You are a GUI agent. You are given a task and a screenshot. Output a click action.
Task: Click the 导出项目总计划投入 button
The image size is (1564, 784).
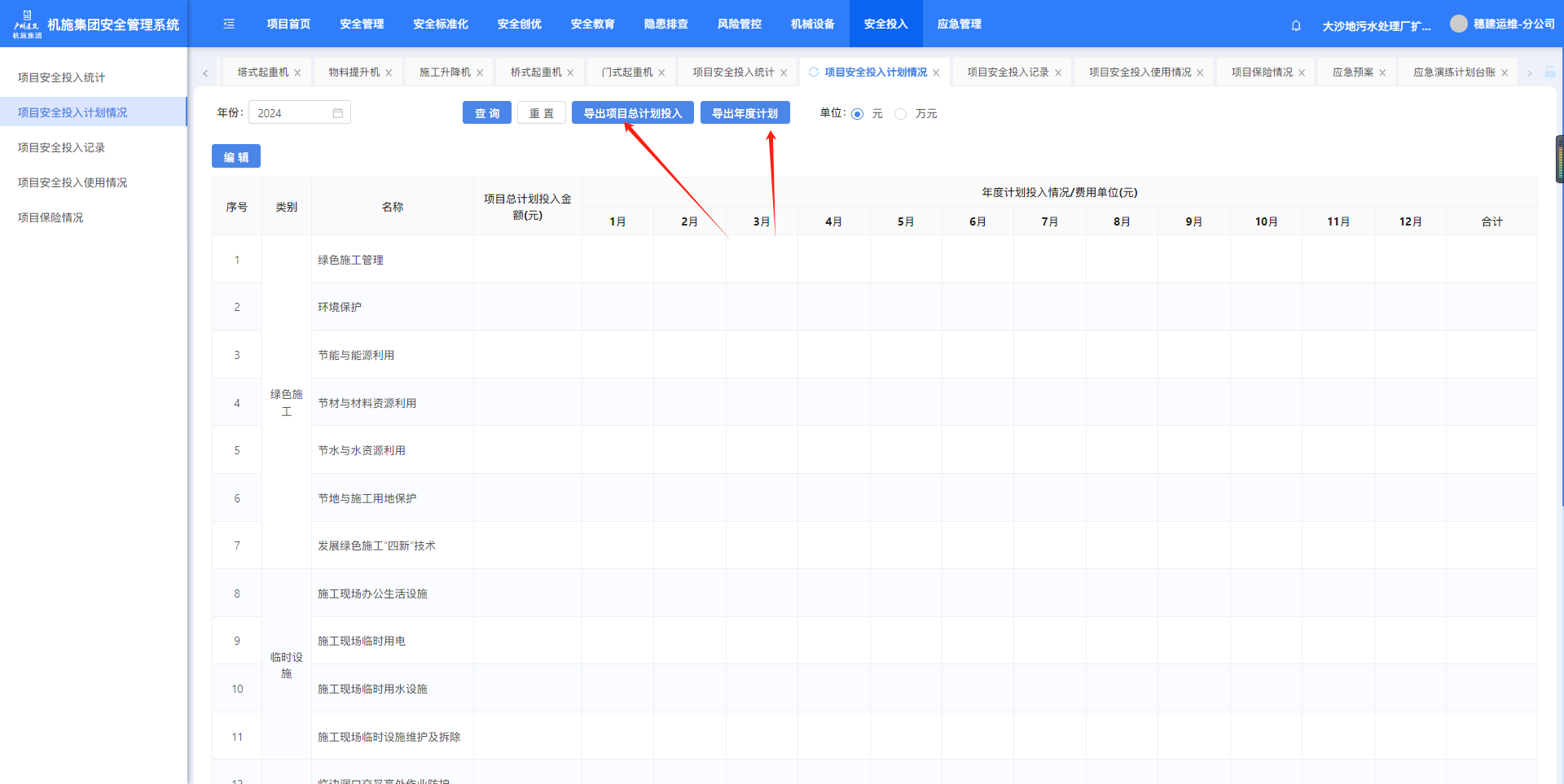(x=632, y=113)
